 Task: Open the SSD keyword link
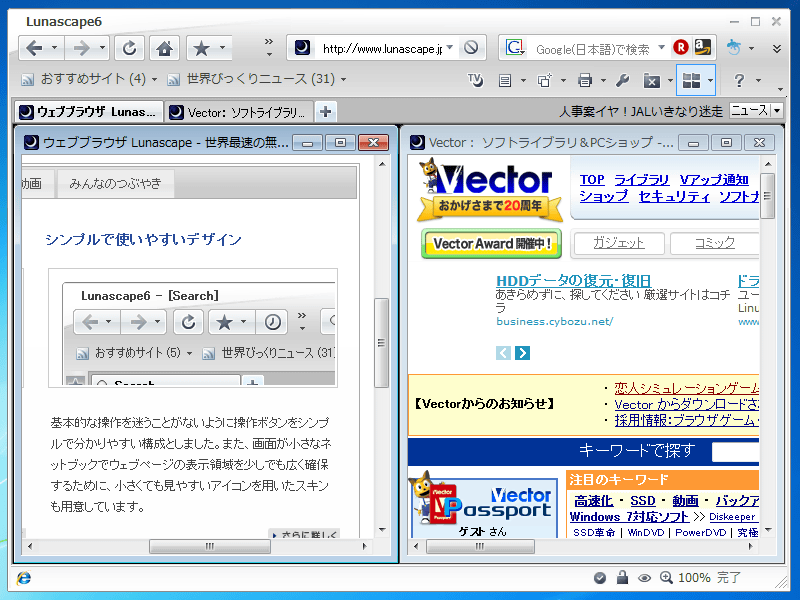pyautogui.click(x=642, y=501)
